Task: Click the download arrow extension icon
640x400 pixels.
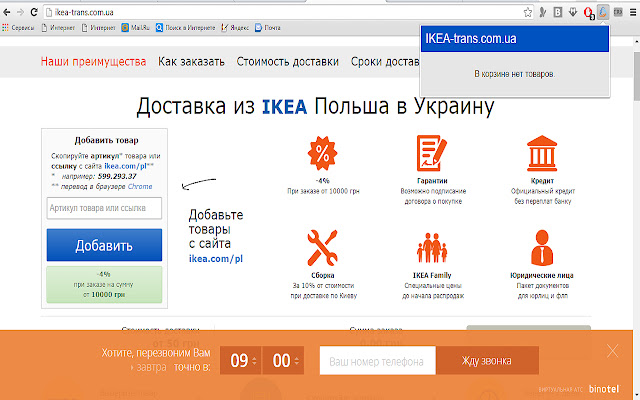Action: click(573, 13)
